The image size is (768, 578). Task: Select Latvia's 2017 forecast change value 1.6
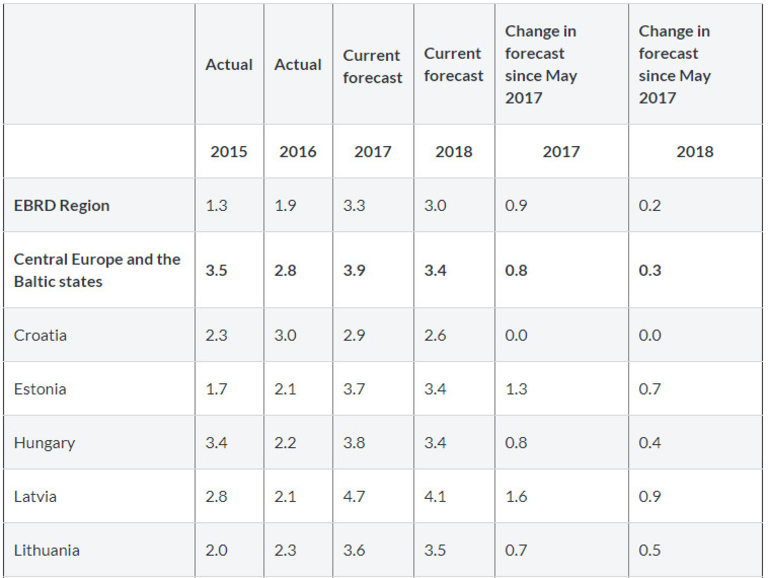click(x=516, y=497)
